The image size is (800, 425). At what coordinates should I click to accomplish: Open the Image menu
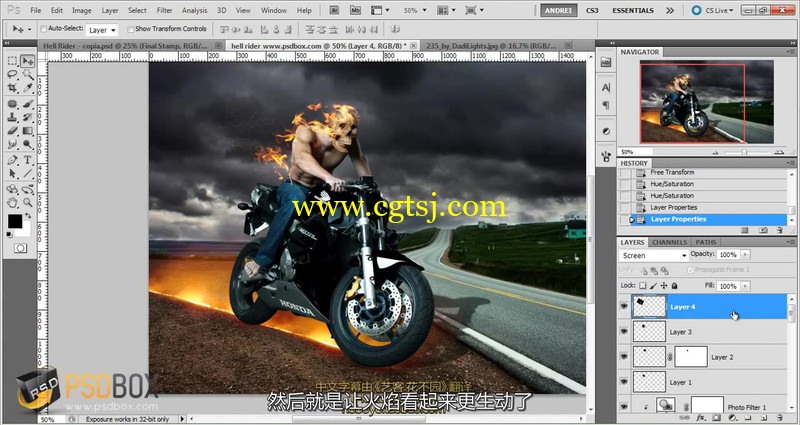coord(82,10)
